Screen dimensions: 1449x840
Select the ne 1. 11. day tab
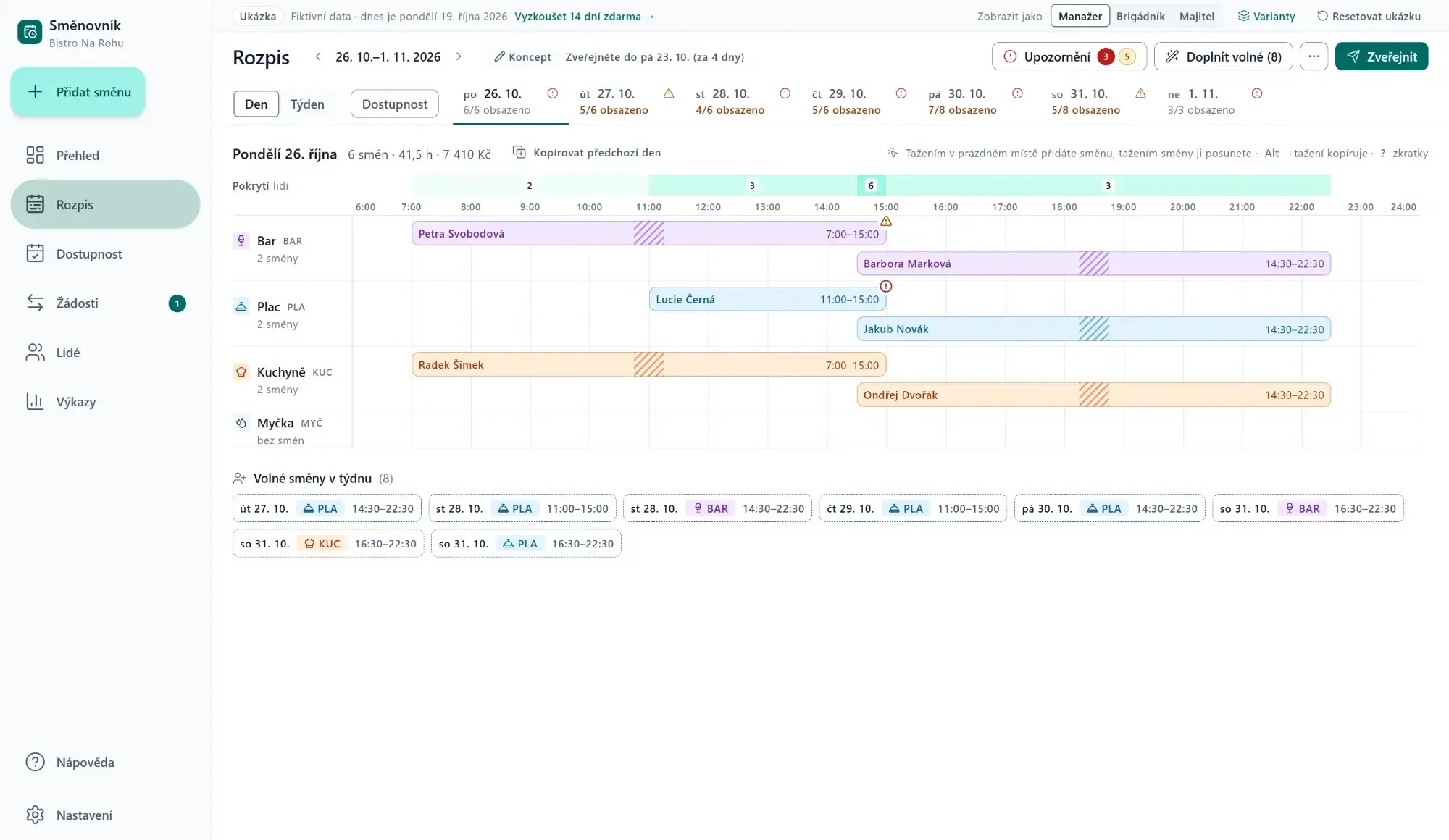tap(1215, 101)
